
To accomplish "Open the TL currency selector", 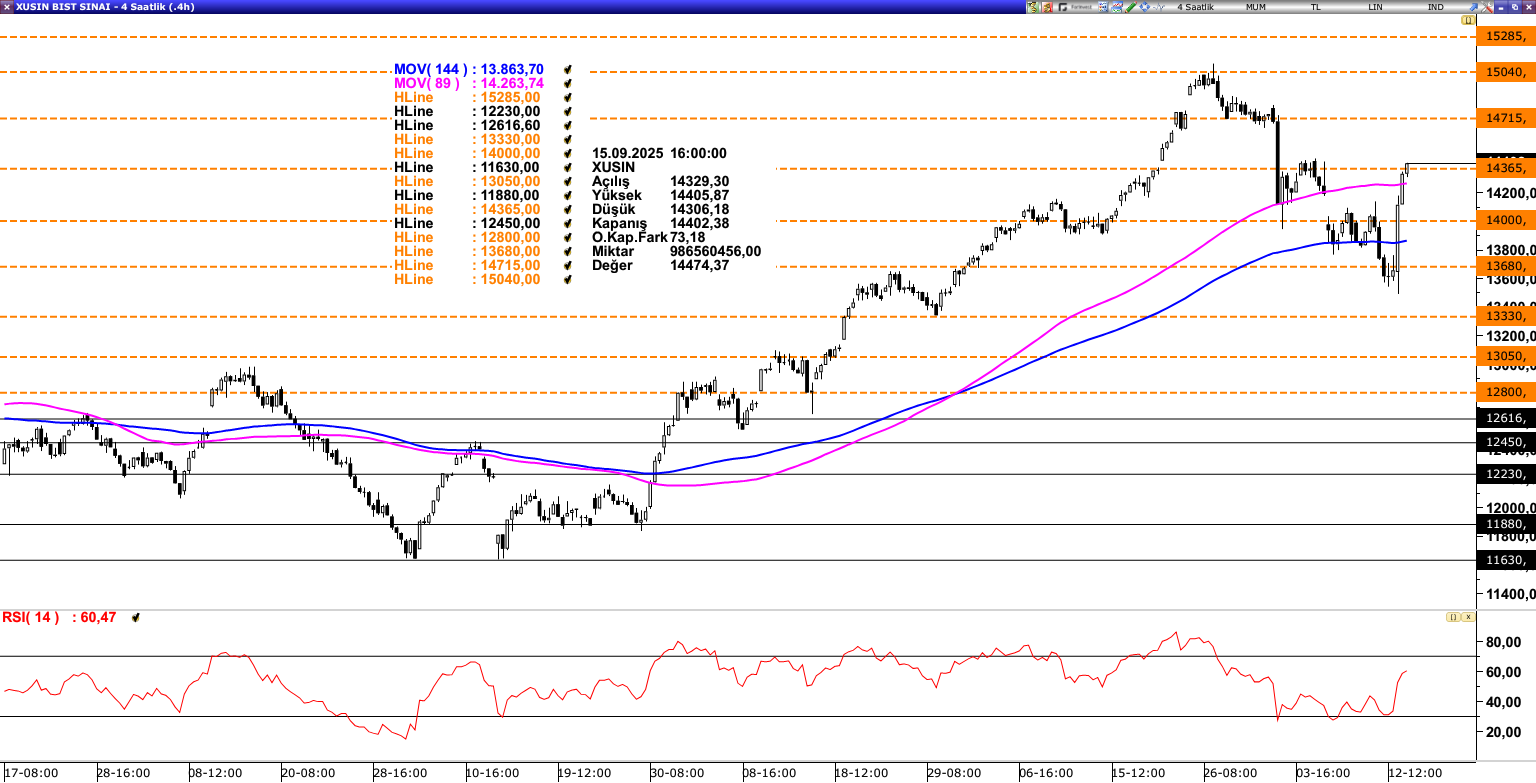I will pos(1316,7).
